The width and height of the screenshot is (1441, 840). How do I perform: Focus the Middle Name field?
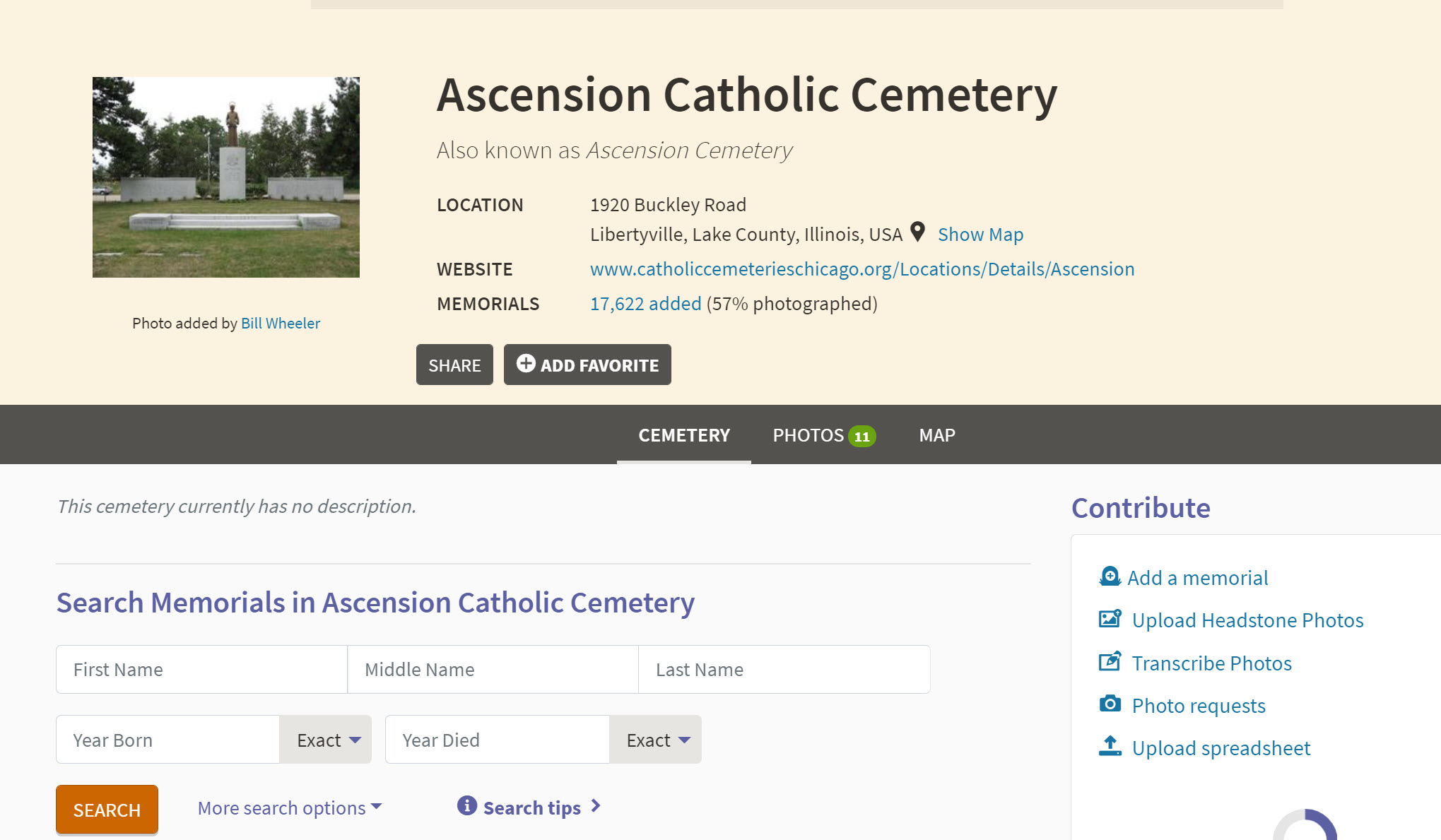coord(493,669)
